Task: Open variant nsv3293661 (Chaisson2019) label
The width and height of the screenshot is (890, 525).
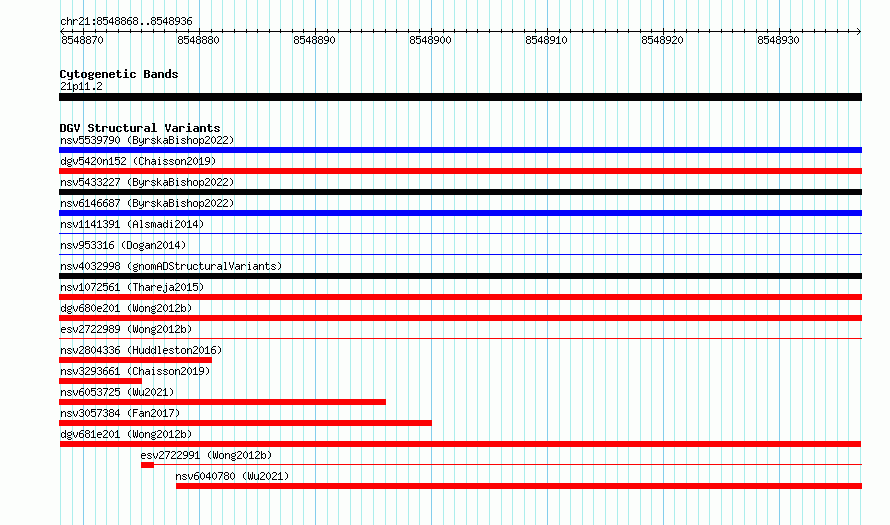Action: 135,371
